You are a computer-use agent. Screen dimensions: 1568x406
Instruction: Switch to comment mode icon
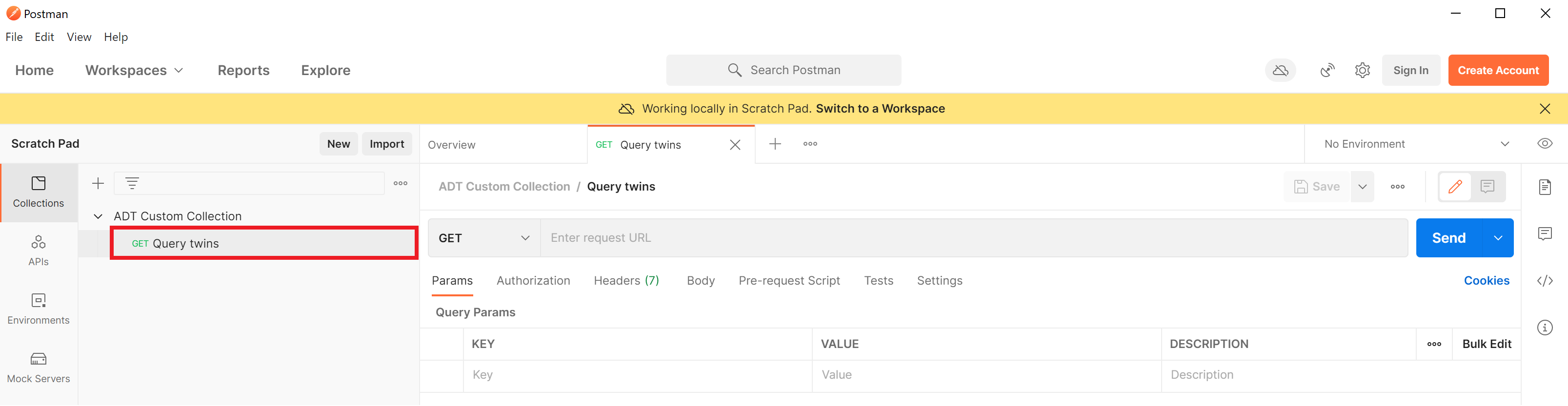(x=1487, y=187)
